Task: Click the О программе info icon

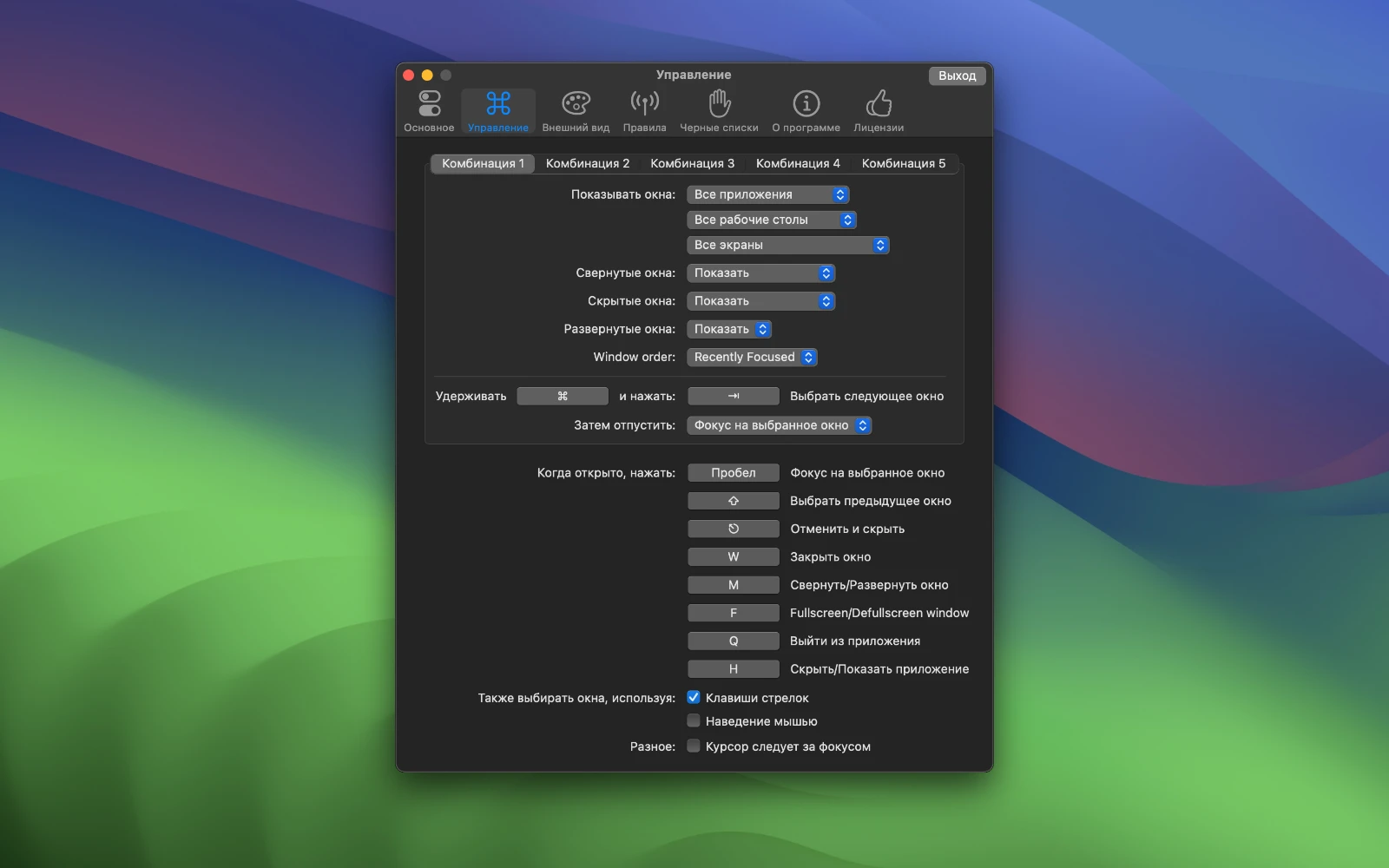Action: (805, 108)
